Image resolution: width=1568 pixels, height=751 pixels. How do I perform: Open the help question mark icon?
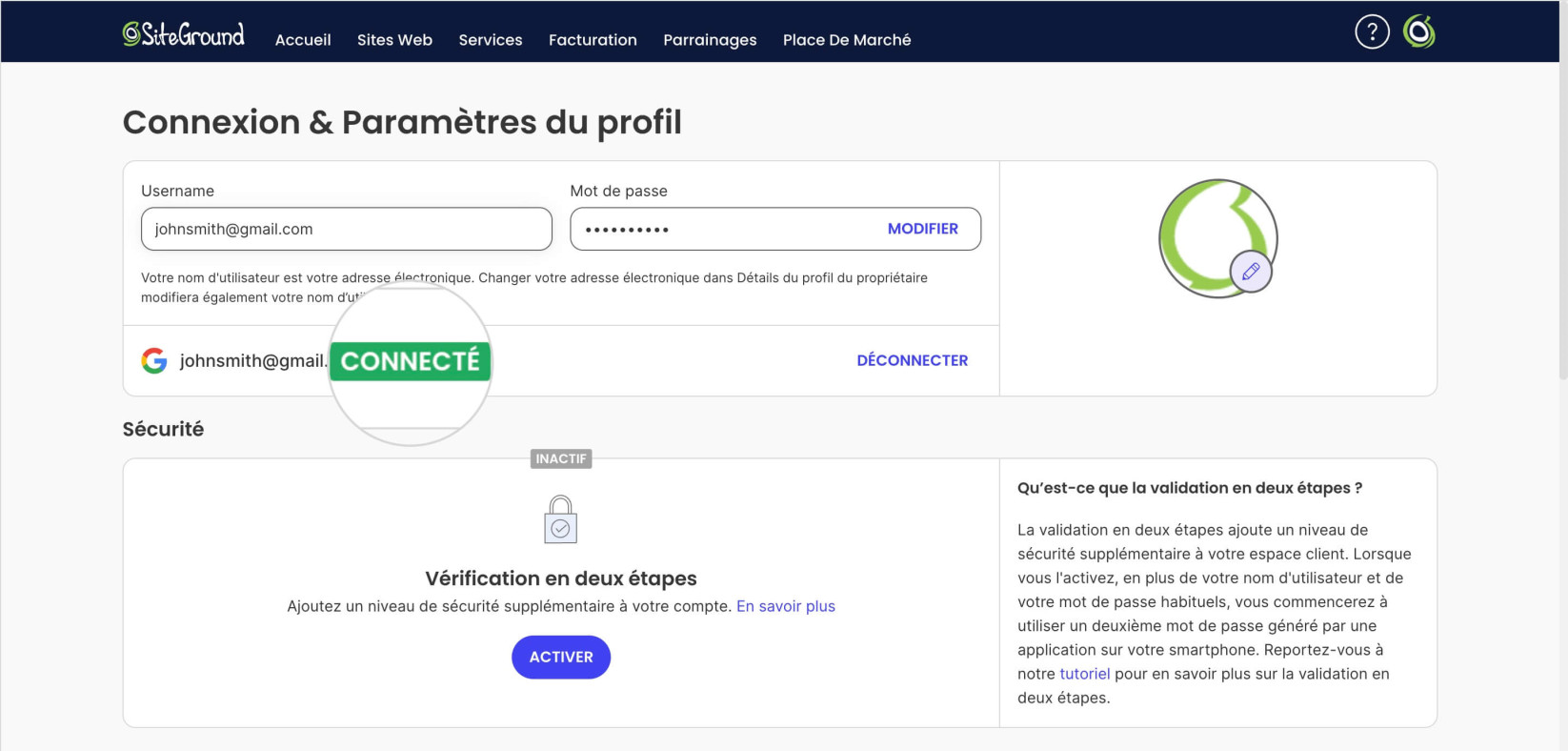coord(1372,32)
